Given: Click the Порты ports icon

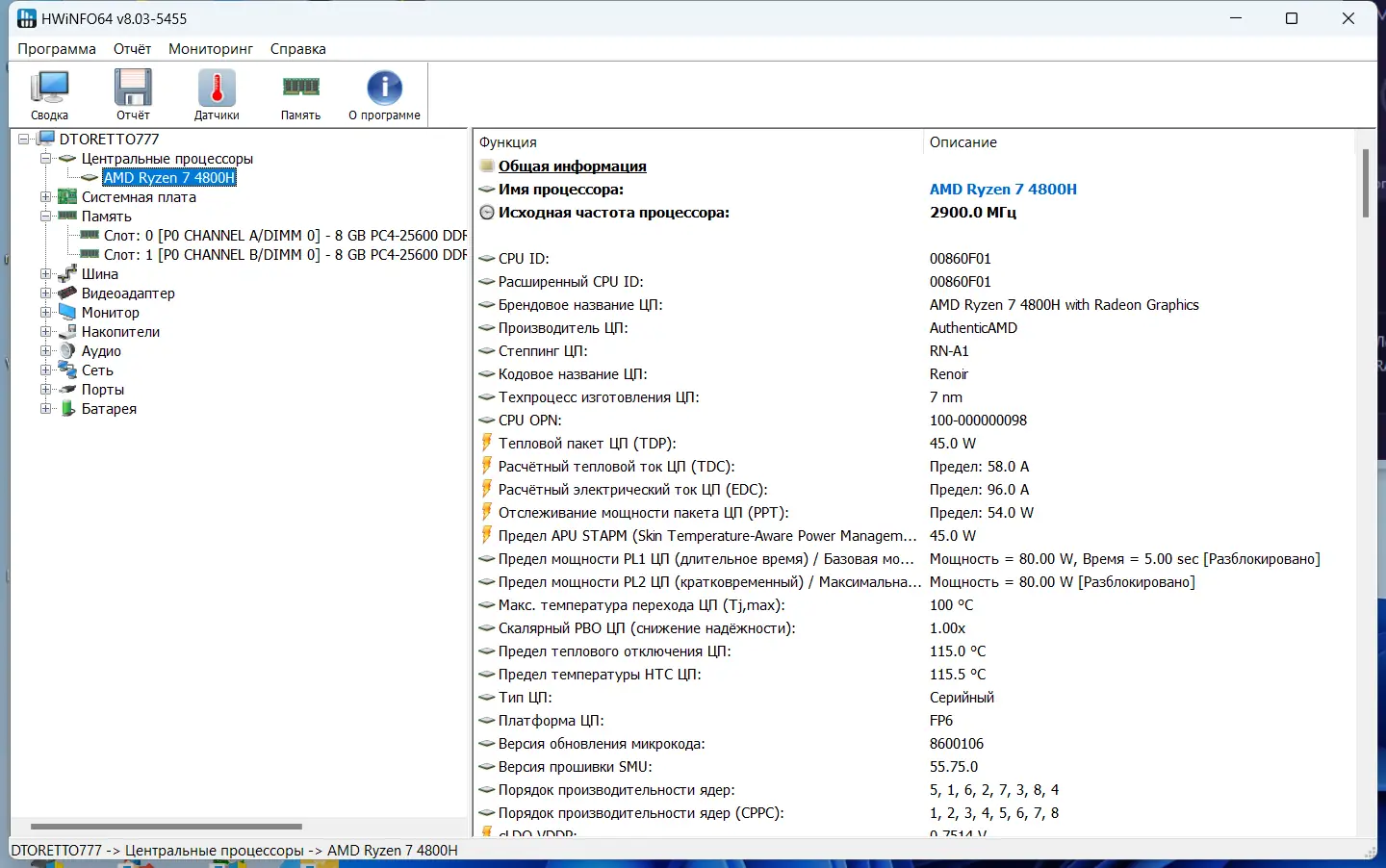Looking at the screenshot, I should (67, 389).
